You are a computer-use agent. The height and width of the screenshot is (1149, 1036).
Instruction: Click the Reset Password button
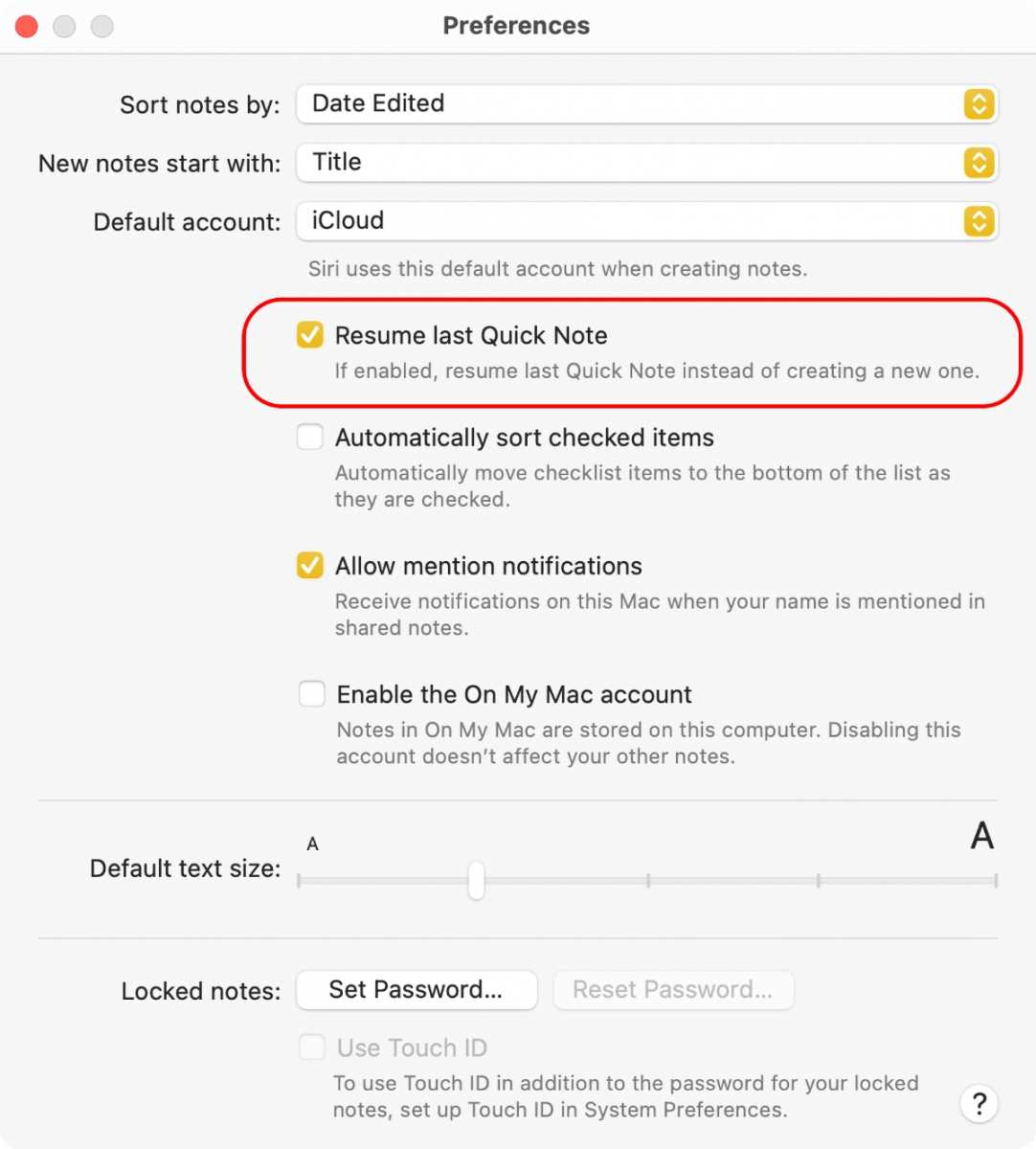(673, 990)
